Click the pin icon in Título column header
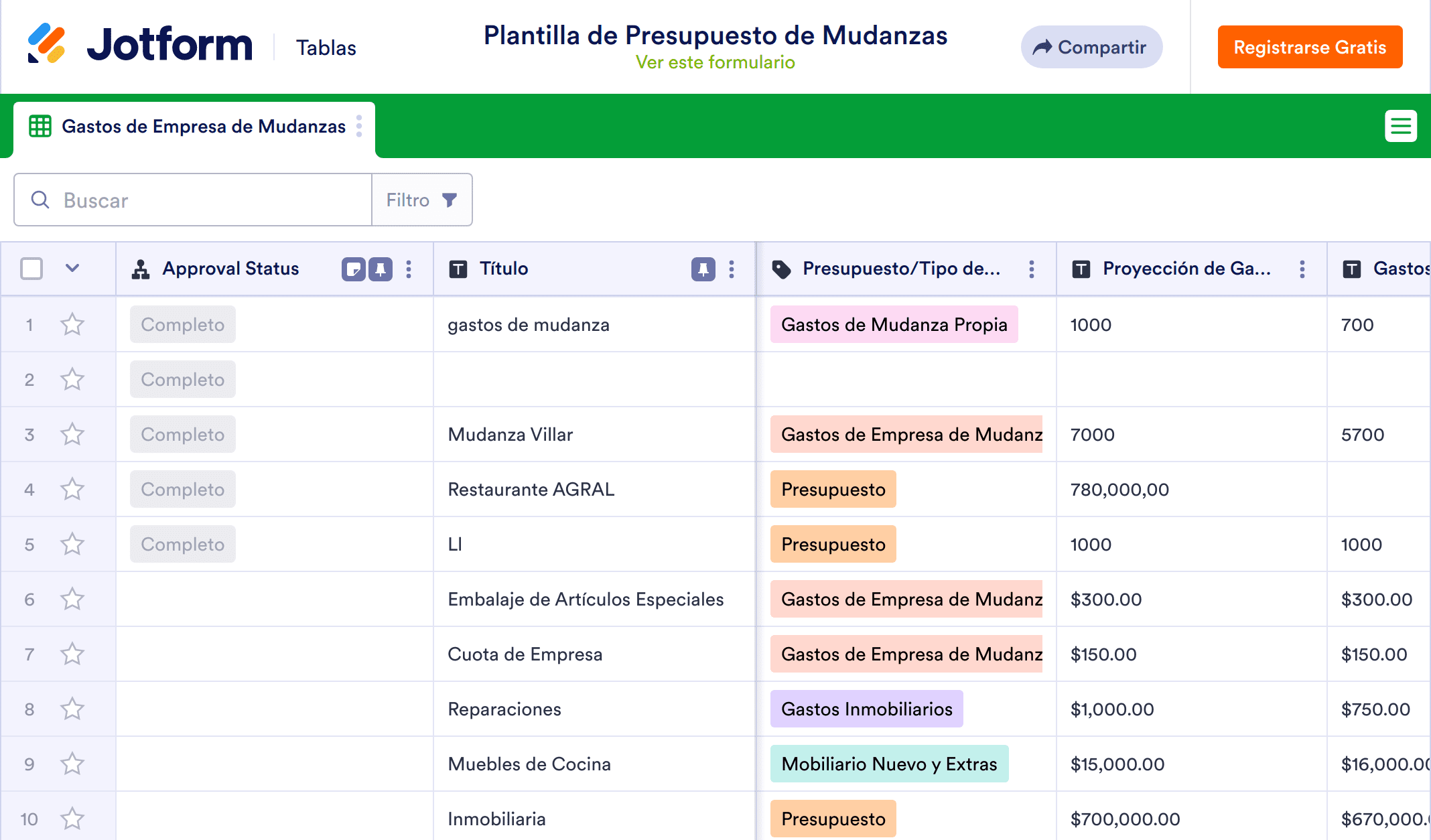This screenshot has width=1431, height=840. (703, 269)
